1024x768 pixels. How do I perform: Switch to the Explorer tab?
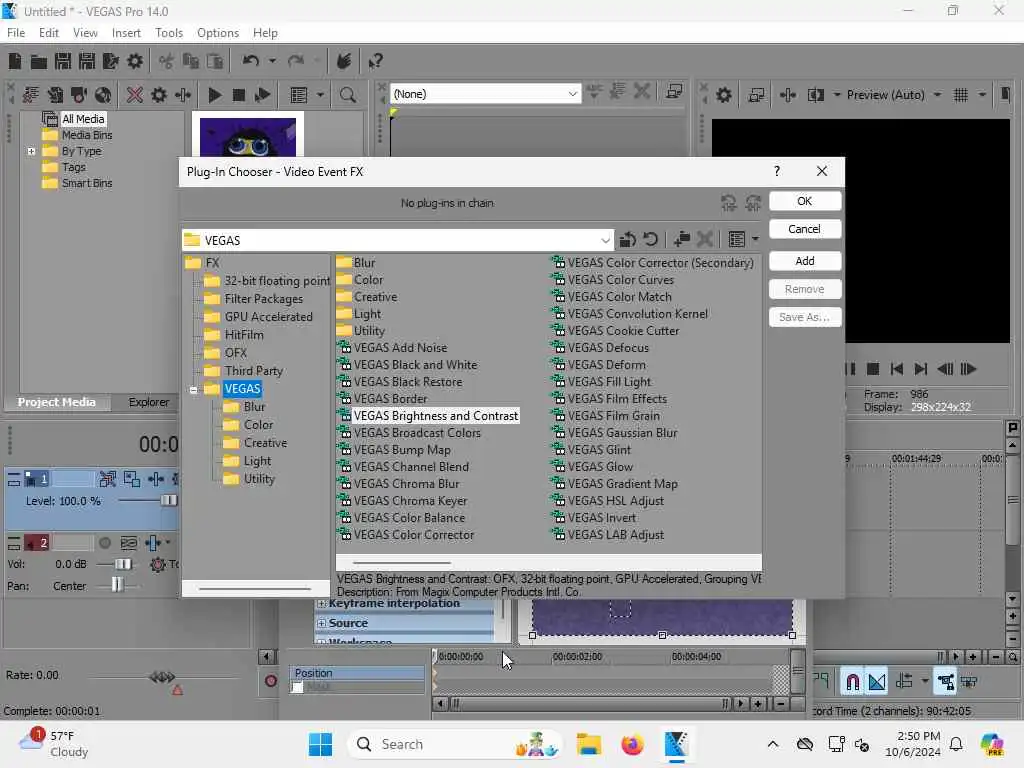click(148, 402)
